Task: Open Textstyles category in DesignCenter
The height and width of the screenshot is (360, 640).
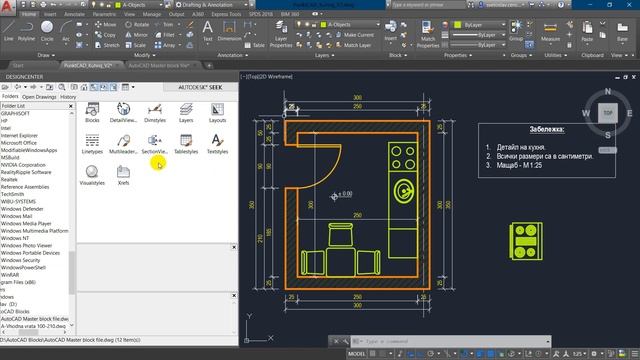Action: point(218,144)
